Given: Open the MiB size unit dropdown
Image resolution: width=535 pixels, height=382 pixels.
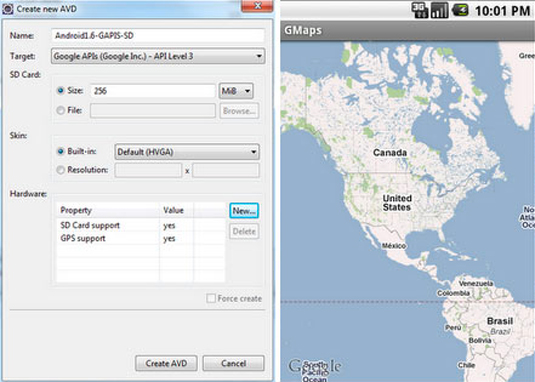Looking at the screenshot, I should click(236, 91).
